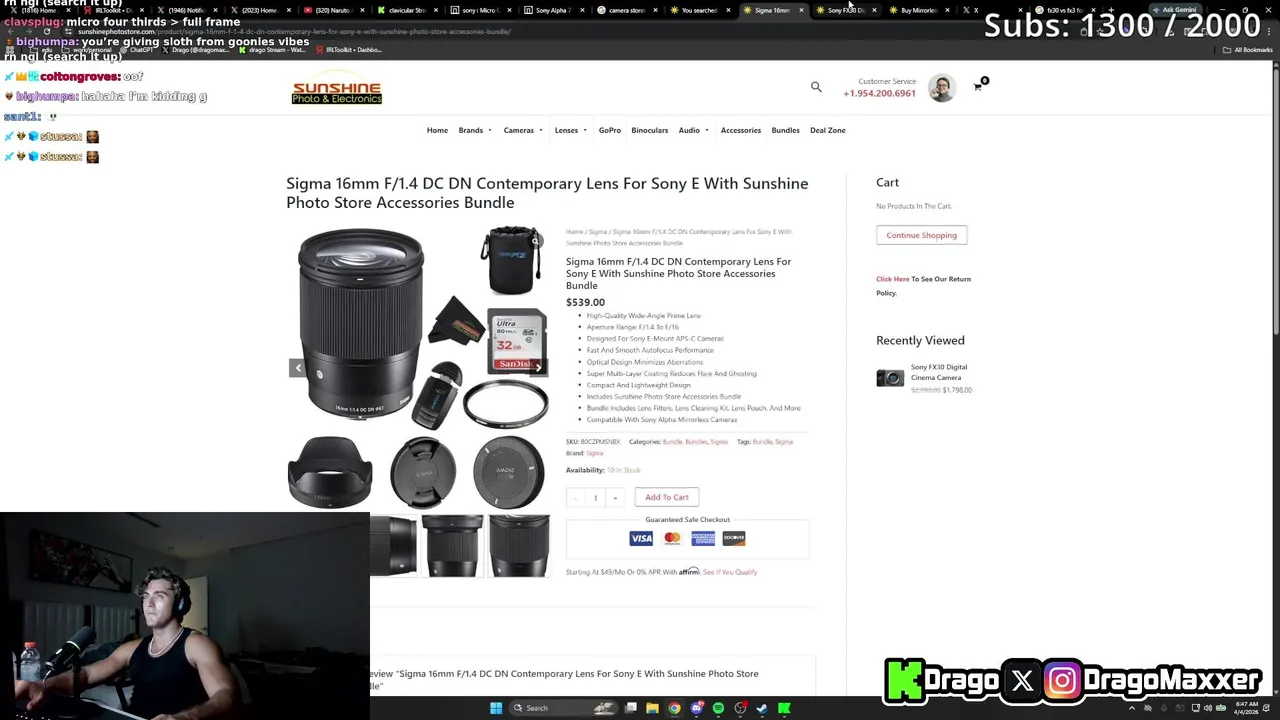The width and height of the screenshot is (1280, 720).
Task: Open the Accessories menu item
Action: (741, 130)
